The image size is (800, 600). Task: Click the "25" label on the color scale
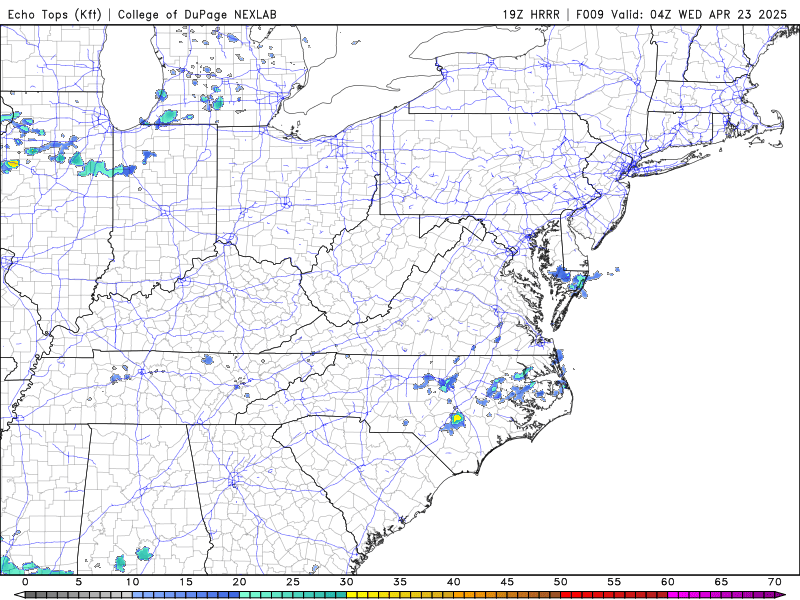click(x=293, y=582)
